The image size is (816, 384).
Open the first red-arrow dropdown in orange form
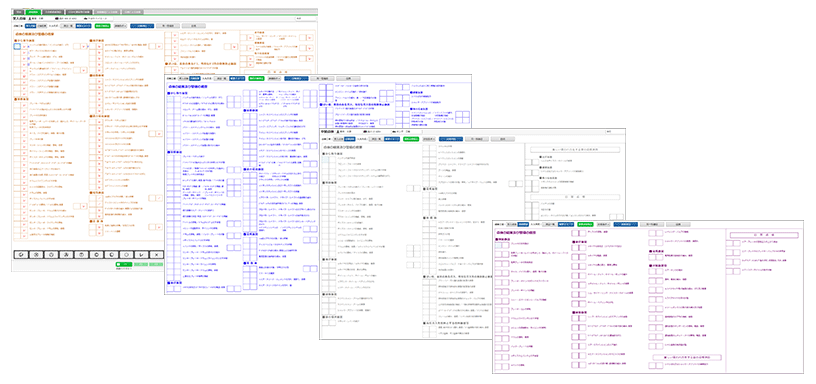pyautogui.click(x=24, y=46)
